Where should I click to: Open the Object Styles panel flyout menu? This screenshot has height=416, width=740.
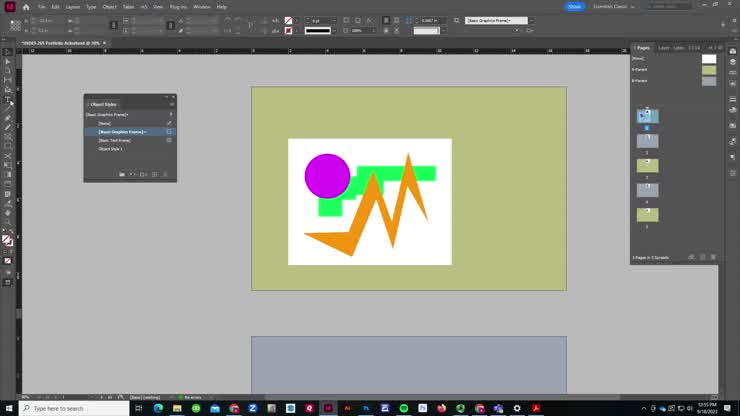(x=172, y=104)
